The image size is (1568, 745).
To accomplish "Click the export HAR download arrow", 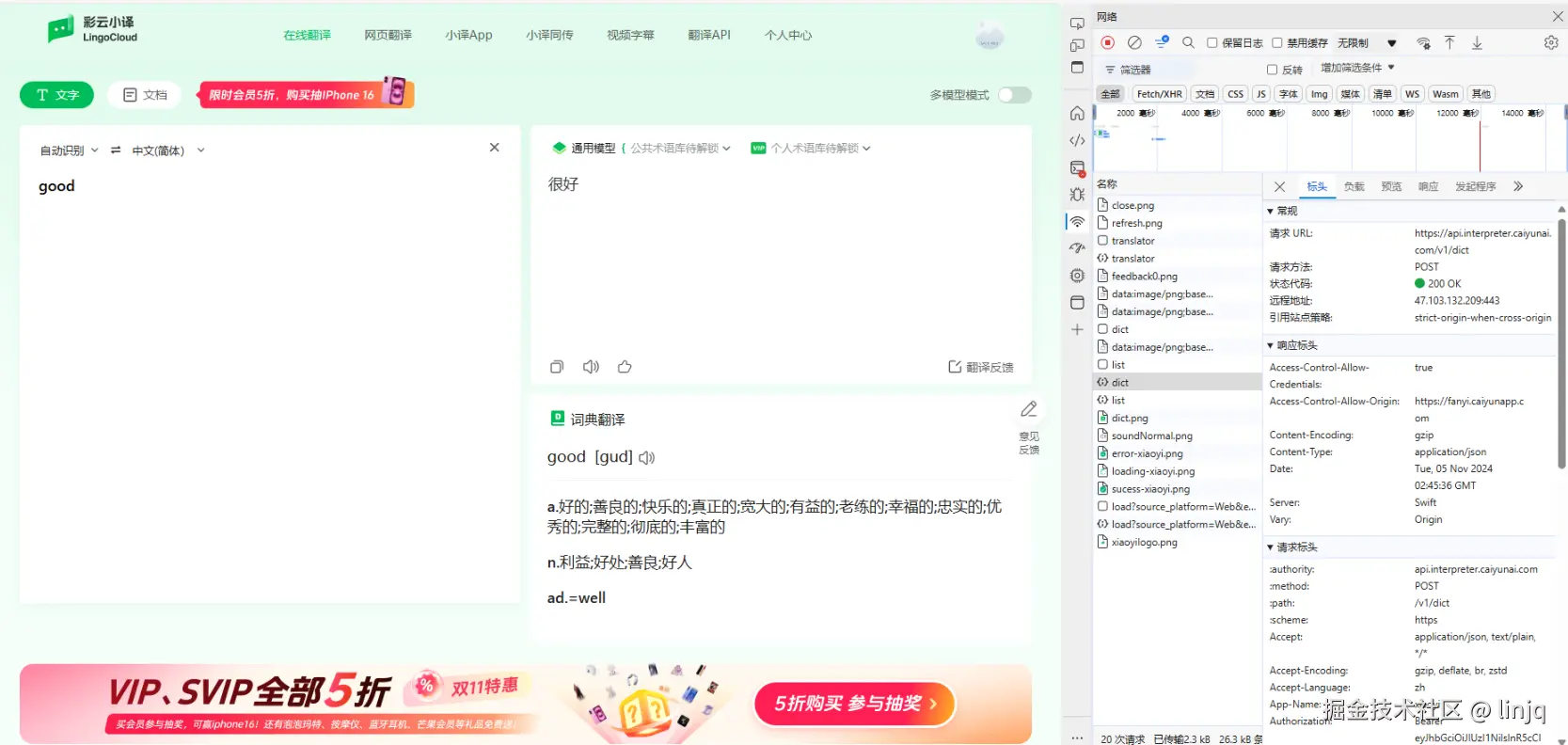I will pyautogui.click(x=1477, y=42).
